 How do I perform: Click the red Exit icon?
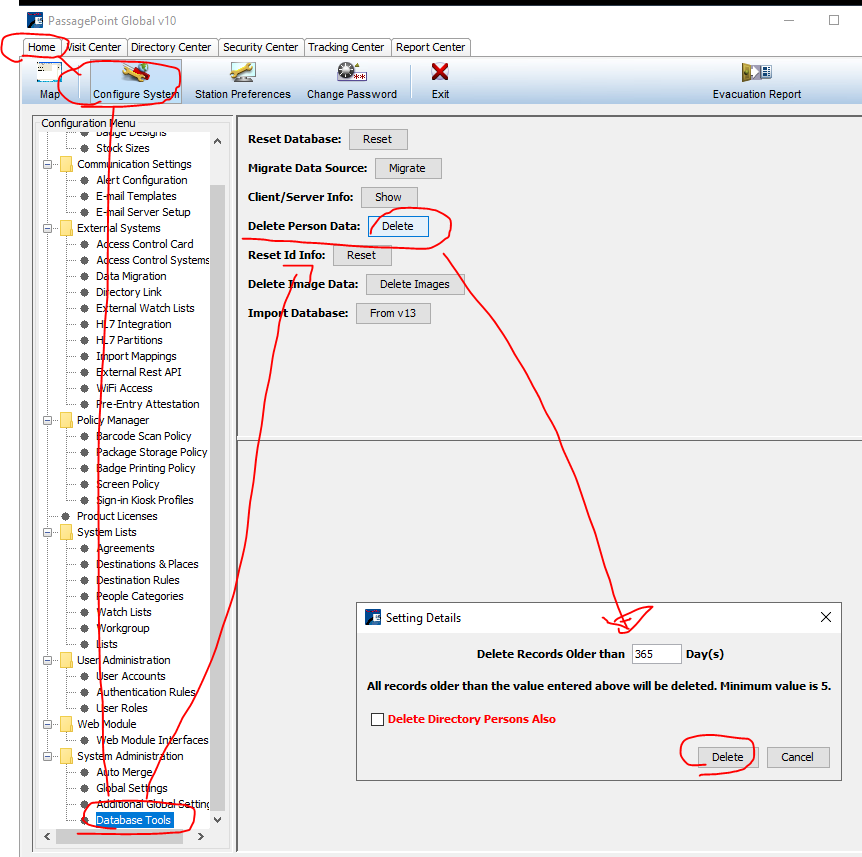[x=440, y=72]
